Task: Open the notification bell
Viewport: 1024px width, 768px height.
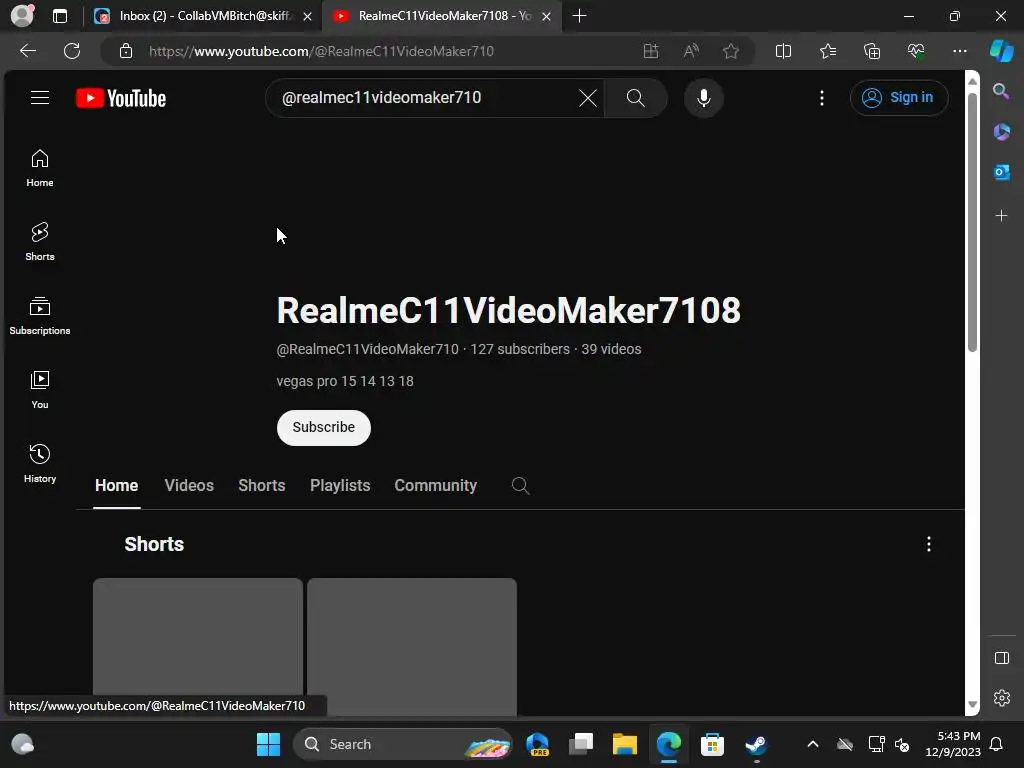Action: tap(996, 744)
